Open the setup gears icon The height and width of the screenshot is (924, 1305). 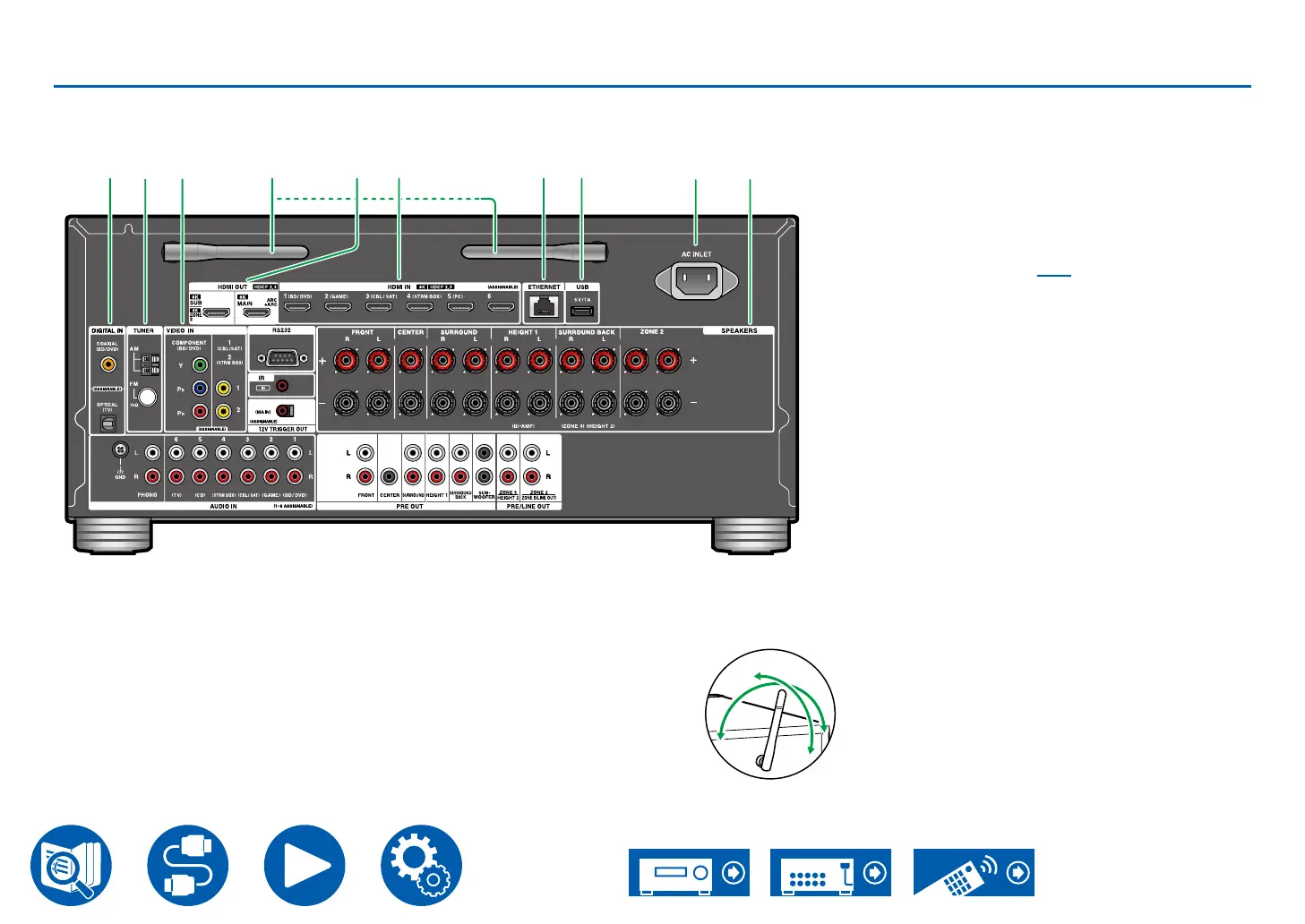click(x=421, y=866)
